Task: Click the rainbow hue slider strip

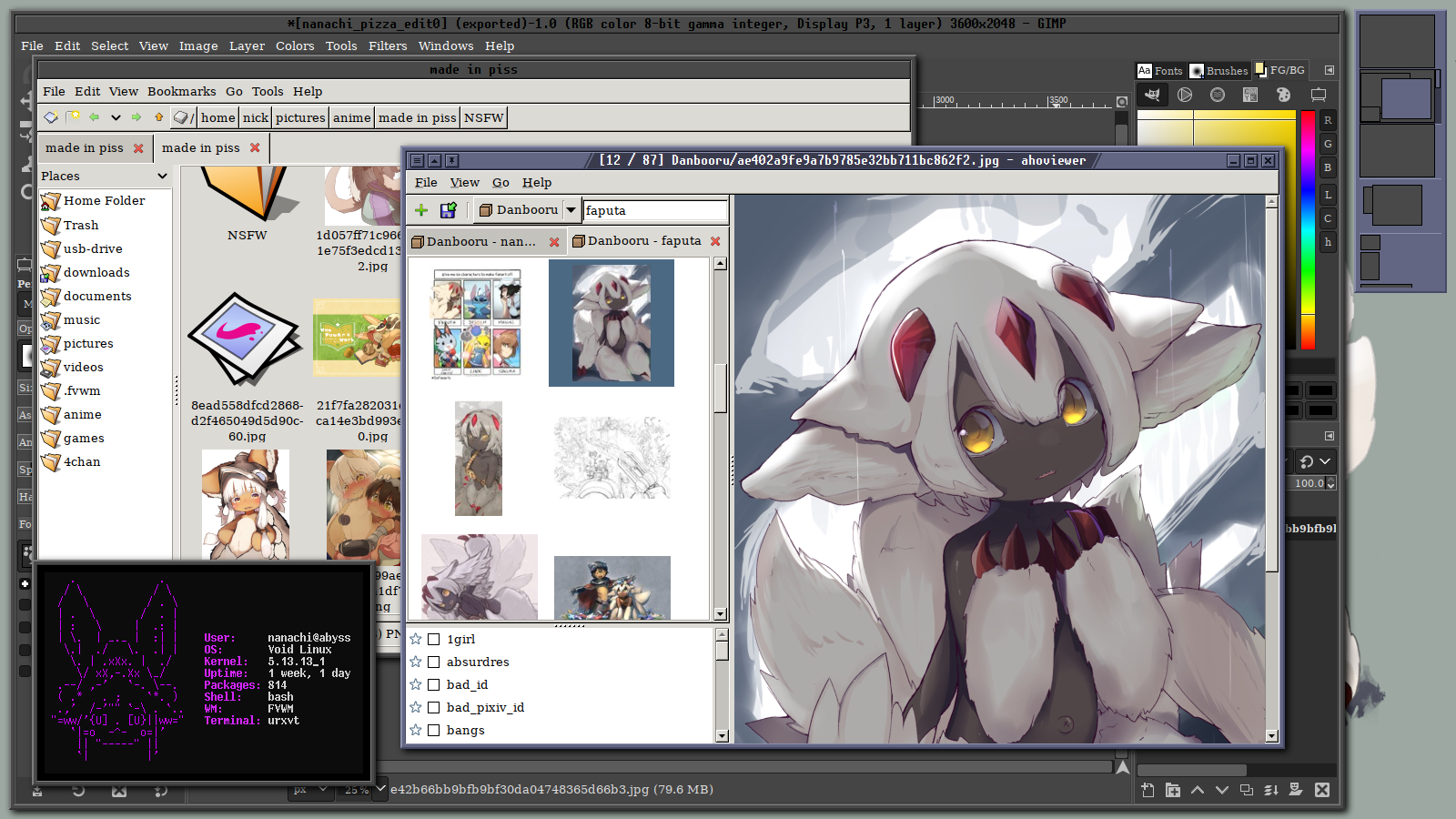Action: tap(1308, 227)
